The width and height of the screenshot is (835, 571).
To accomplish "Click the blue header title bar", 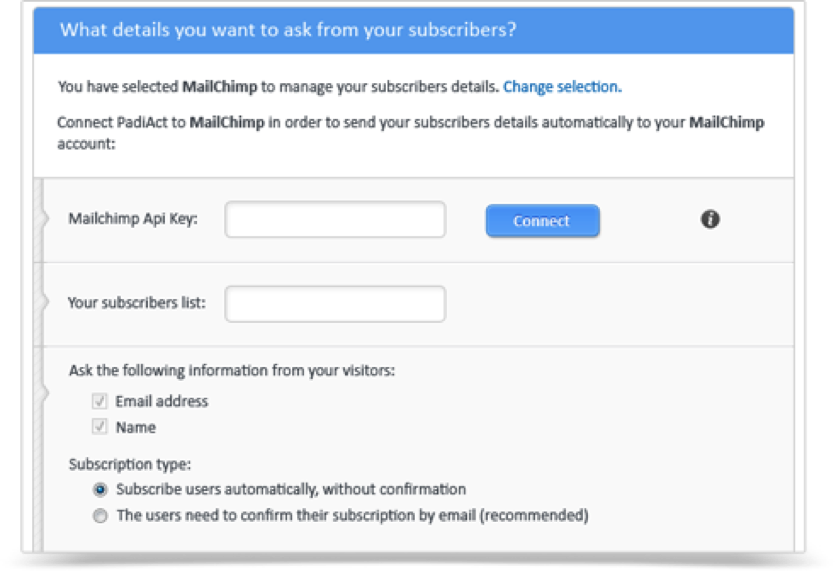I will click(x=413, y=30).
